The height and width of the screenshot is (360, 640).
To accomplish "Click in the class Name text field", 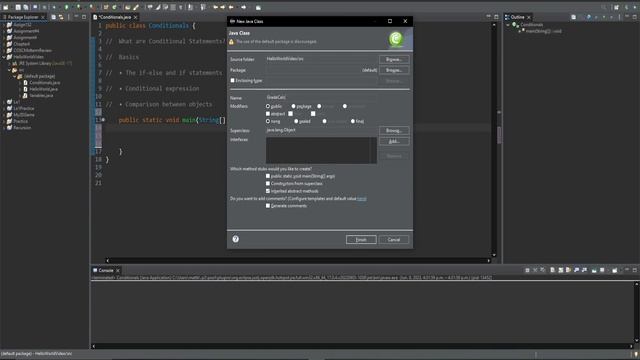I will click(321, 97).
